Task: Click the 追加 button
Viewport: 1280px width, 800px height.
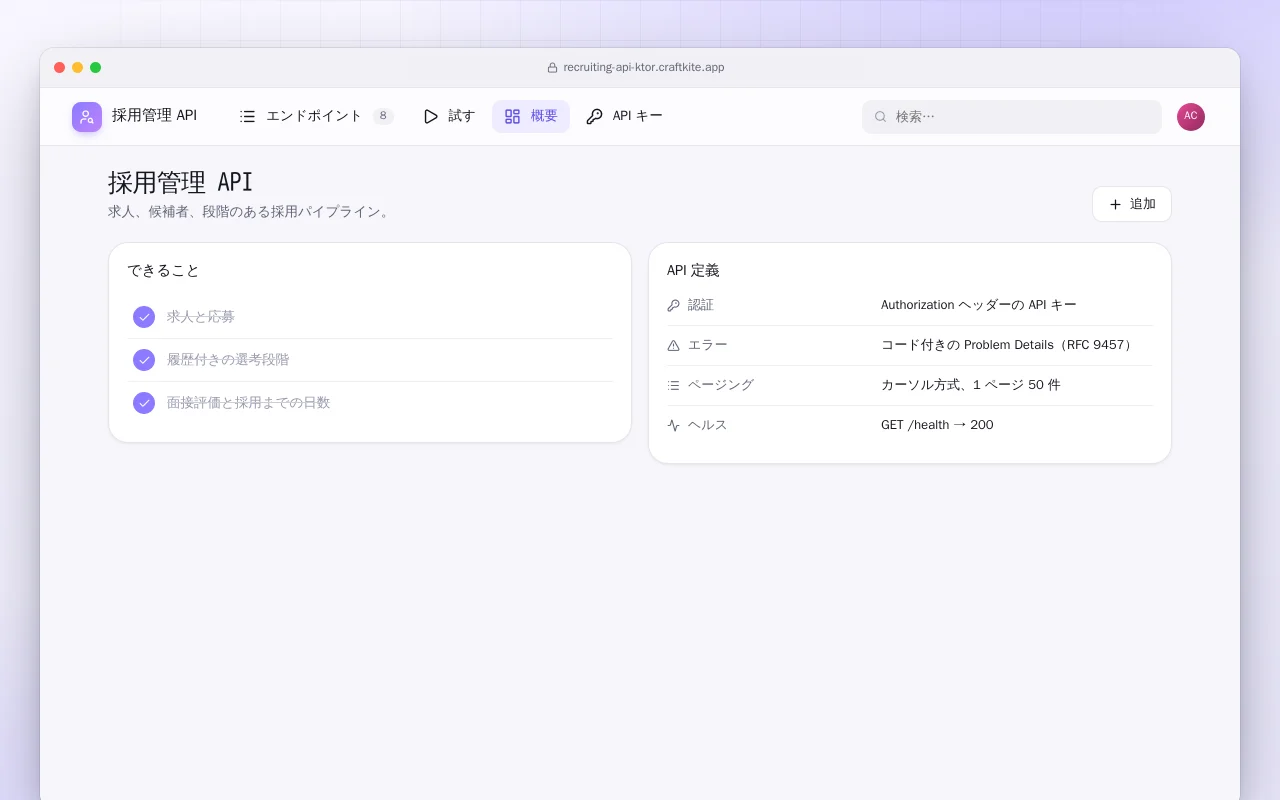Action: (1132, 204)
